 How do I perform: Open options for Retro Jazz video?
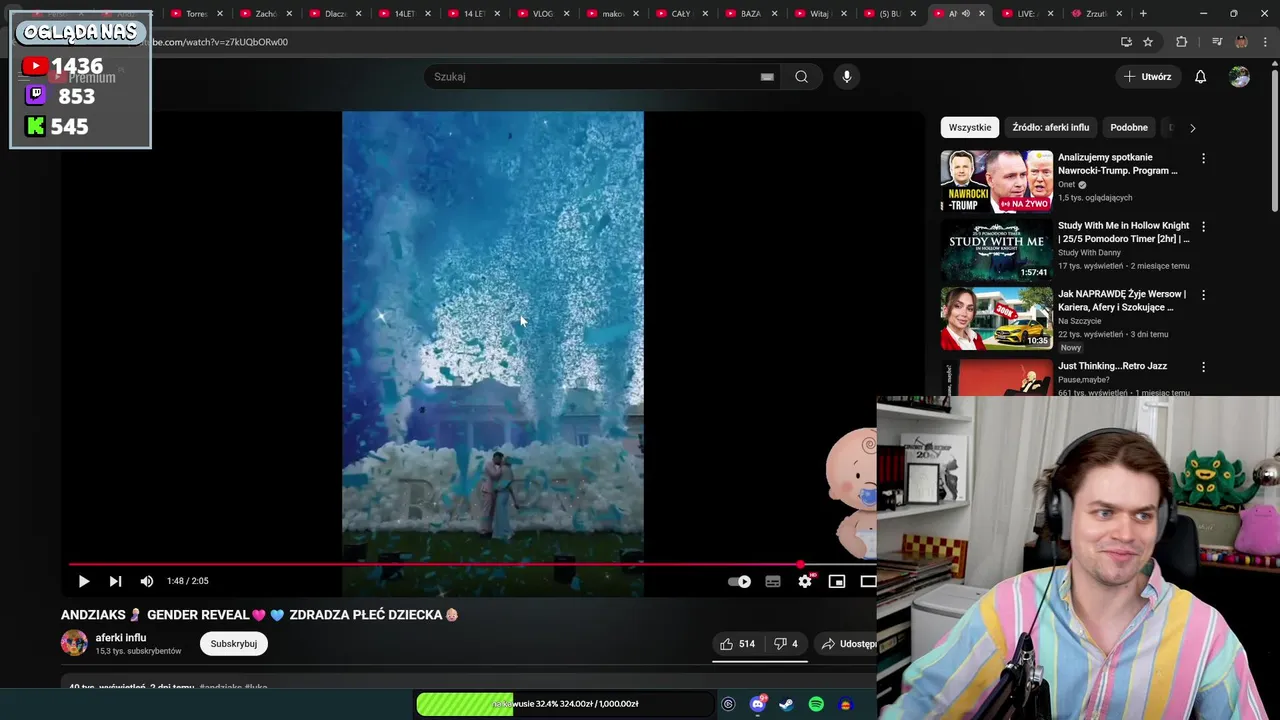tap(1203, 367)
